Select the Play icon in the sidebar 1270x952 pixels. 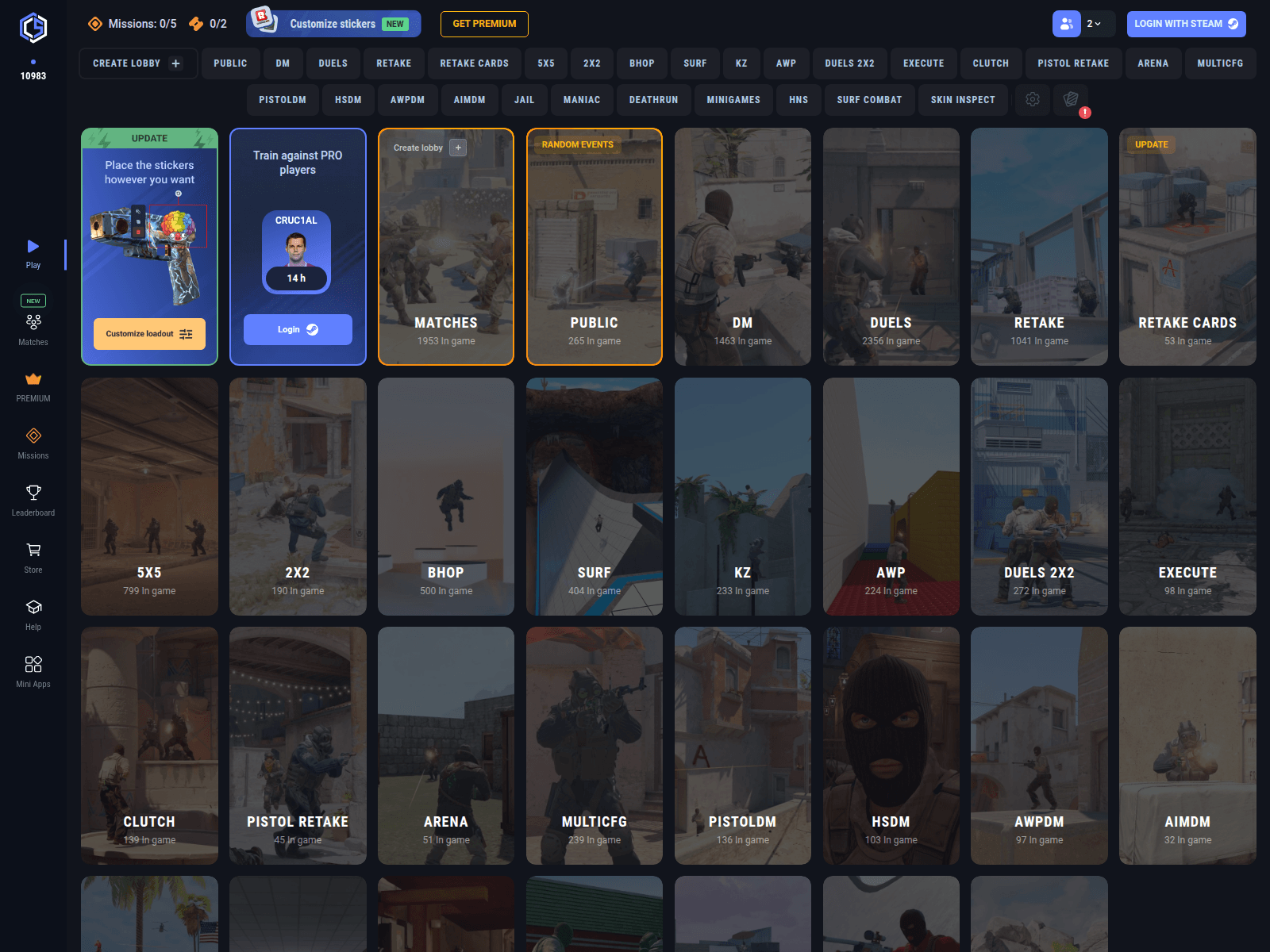33,249
